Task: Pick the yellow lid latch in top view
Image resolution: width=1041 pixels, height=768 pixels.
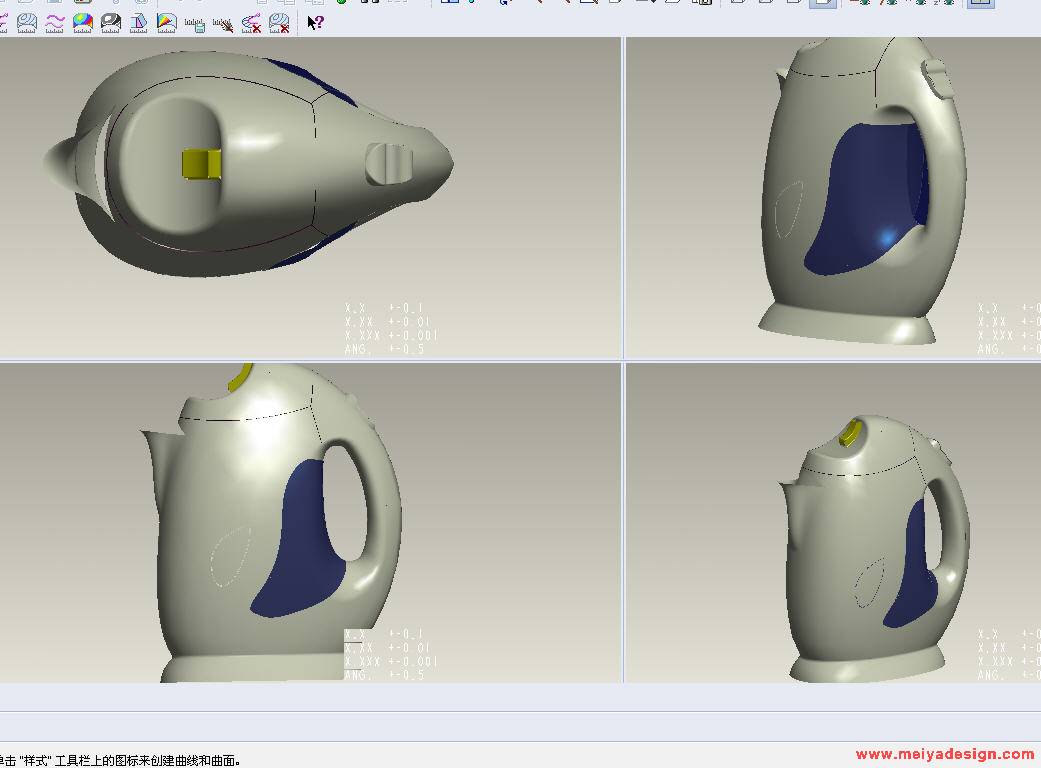Action: pyautogui.click(x=201, y=164)
